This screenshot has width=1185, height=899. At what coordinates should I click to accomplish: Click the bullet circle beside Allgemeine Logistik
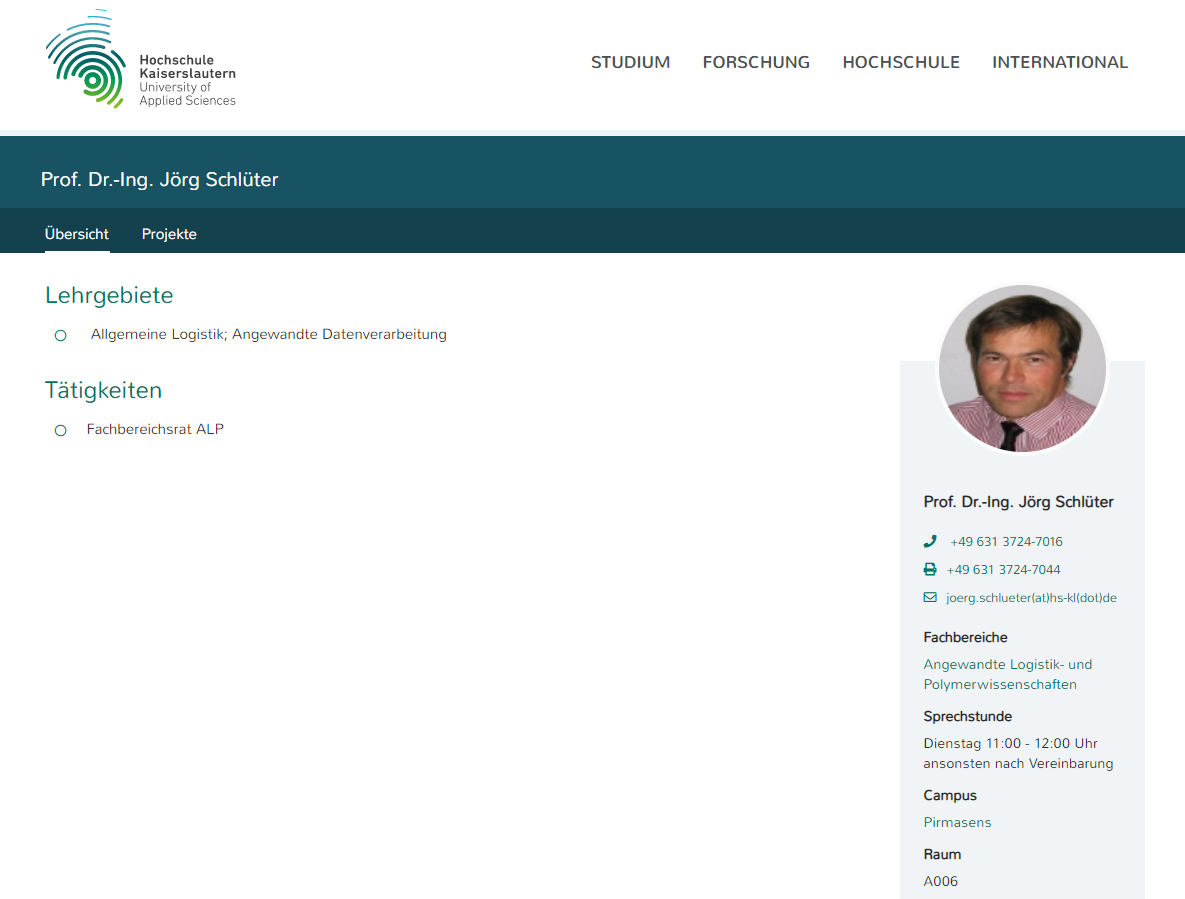point(60,335)
